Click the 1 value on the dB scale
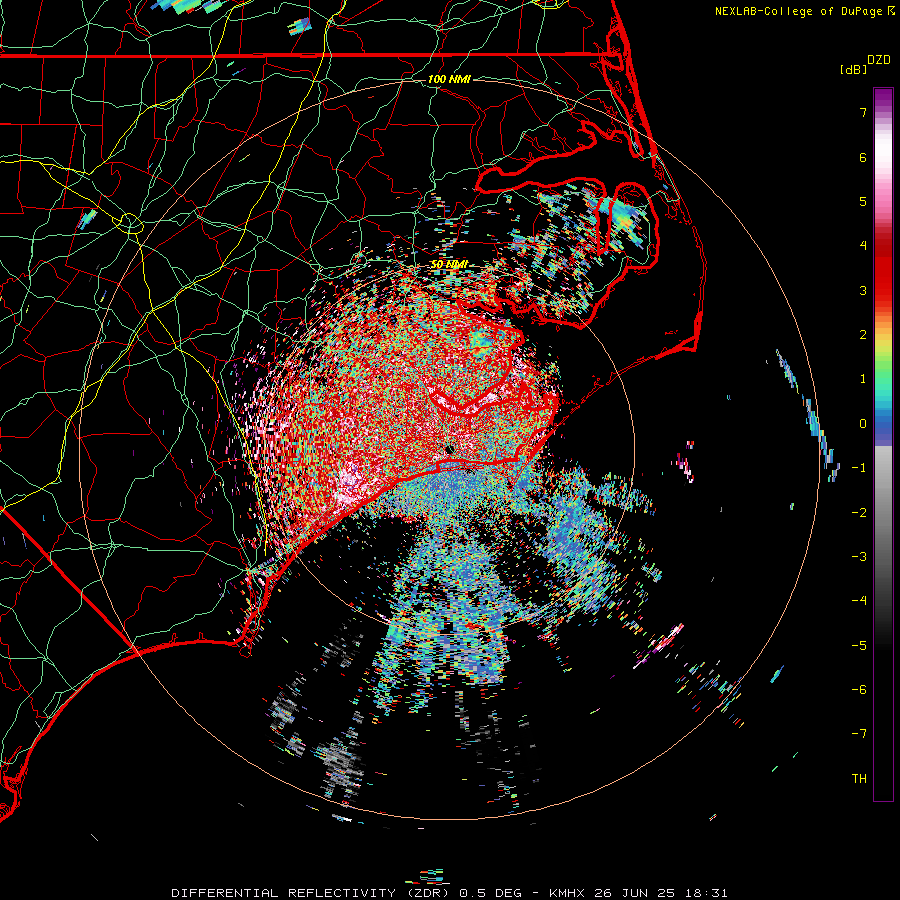 click(x=863, y=379)
